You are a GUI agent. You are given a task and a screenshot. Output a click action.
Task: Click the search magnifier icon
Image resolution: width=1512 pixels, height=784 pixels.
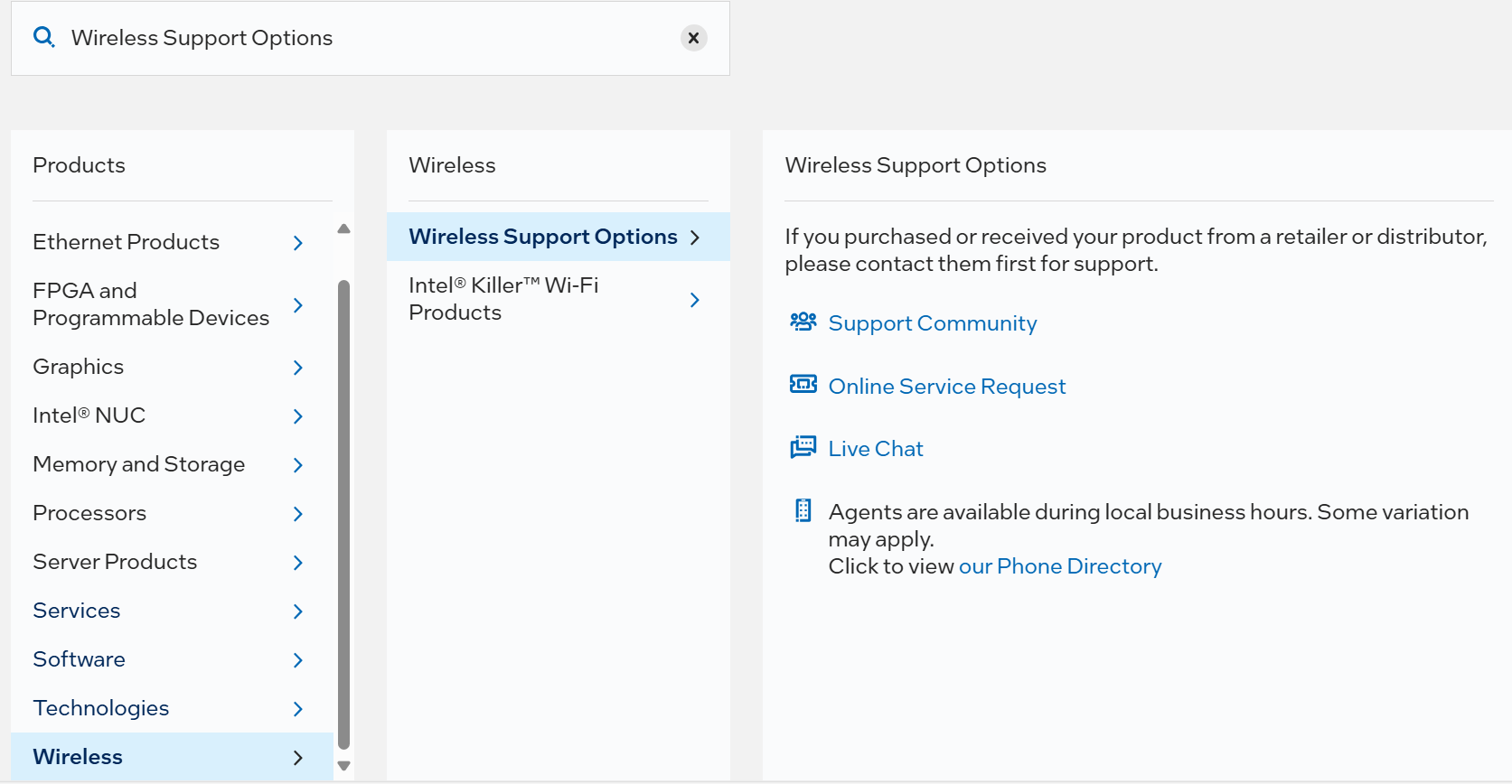point(43,37)
